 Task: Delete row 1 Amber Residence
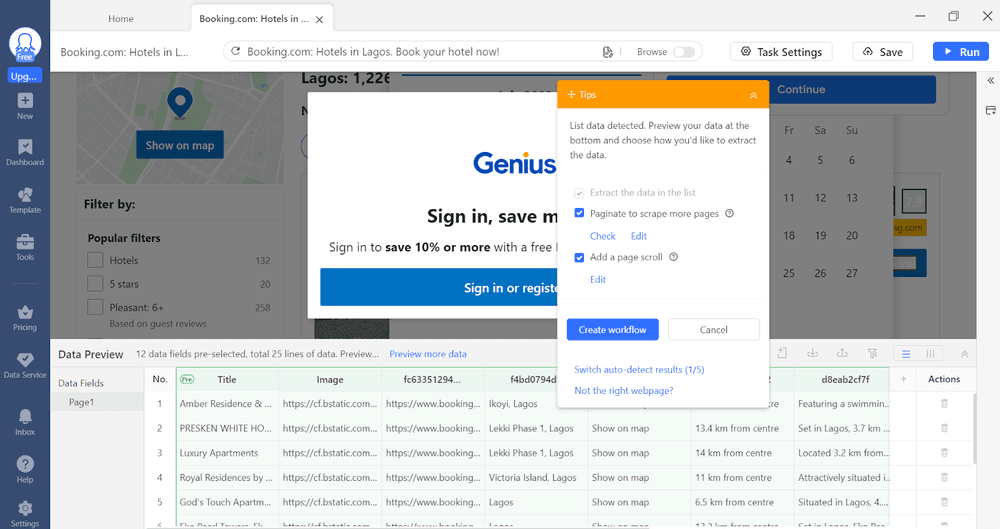click(x=945, y=403)
